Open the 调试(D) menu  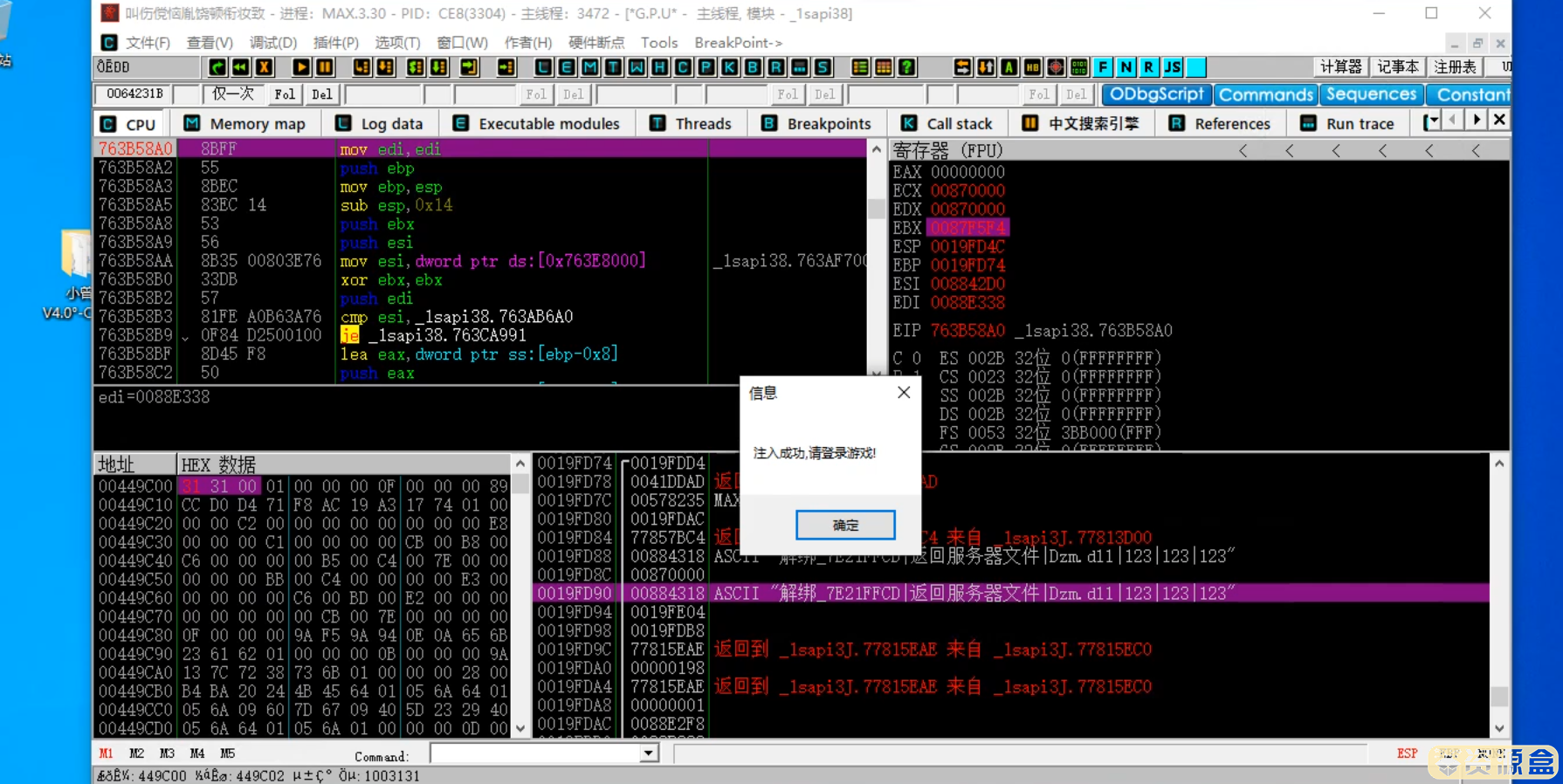[273, 43]
